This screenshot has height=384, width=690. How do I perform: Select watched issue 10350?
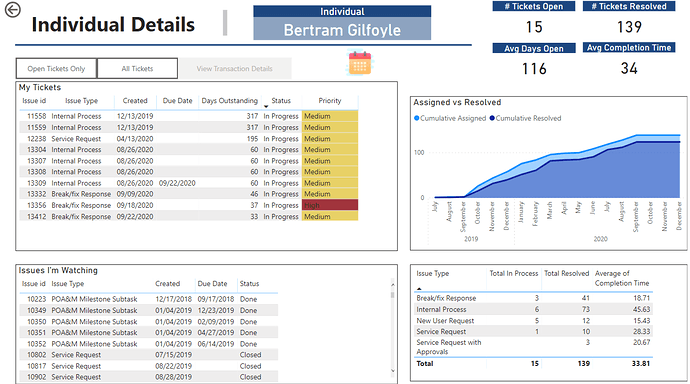point(149,322)
